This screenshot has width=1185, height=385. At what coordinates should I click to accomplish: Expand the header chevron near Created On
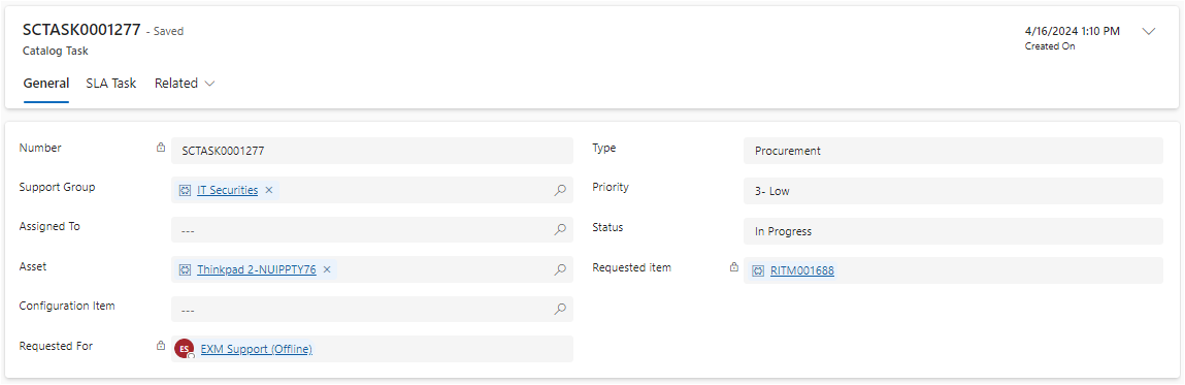[x=1149, y=31]
